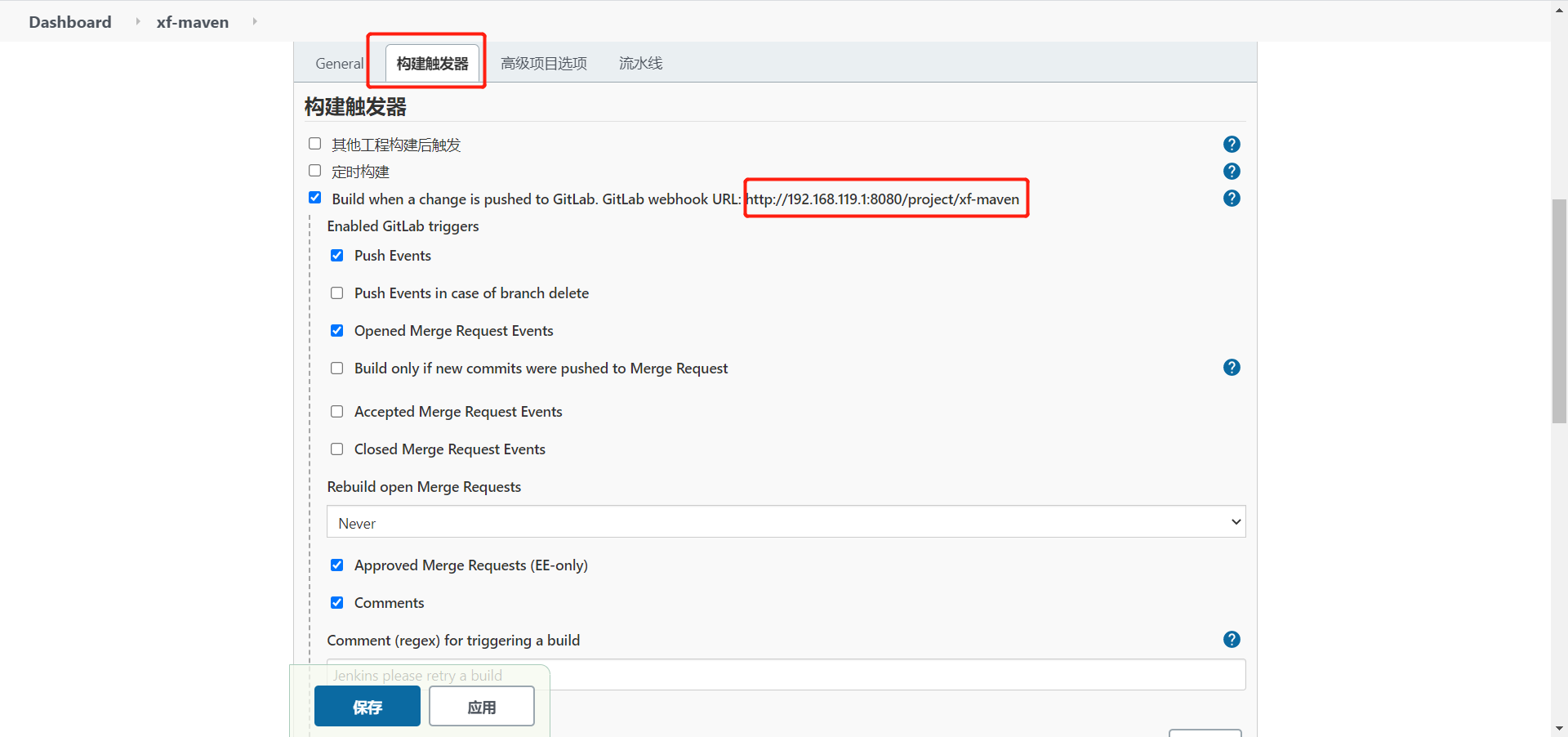Navigate to Dashboard via breadcrumb link
The width and height of the screenshot is (1568, 737).
(69, 22)
